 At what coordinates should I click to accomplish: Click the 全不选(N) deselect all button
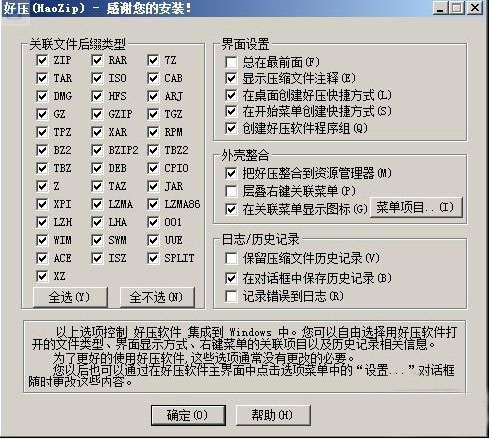click(157, 297)
